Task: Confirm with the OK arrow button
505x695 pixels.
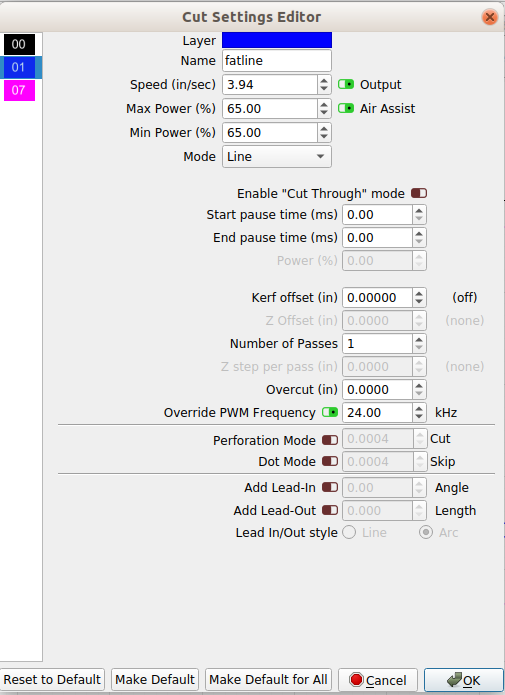Action: (463, 680)
